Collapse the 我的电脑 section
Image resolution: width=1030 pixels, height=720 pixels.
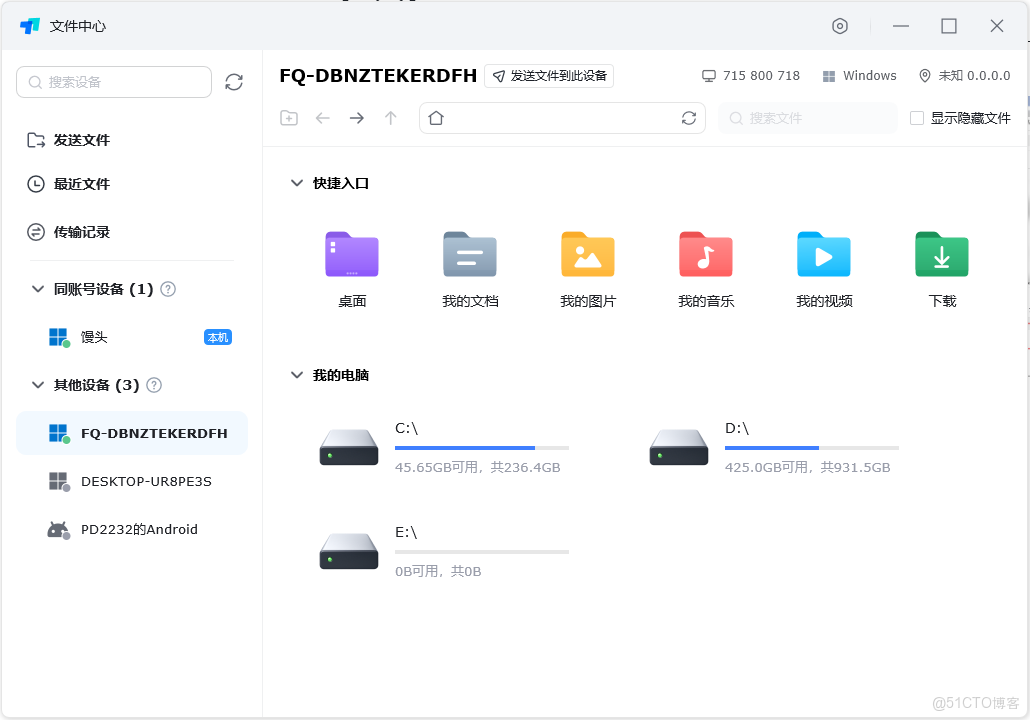tap(297, 375)
